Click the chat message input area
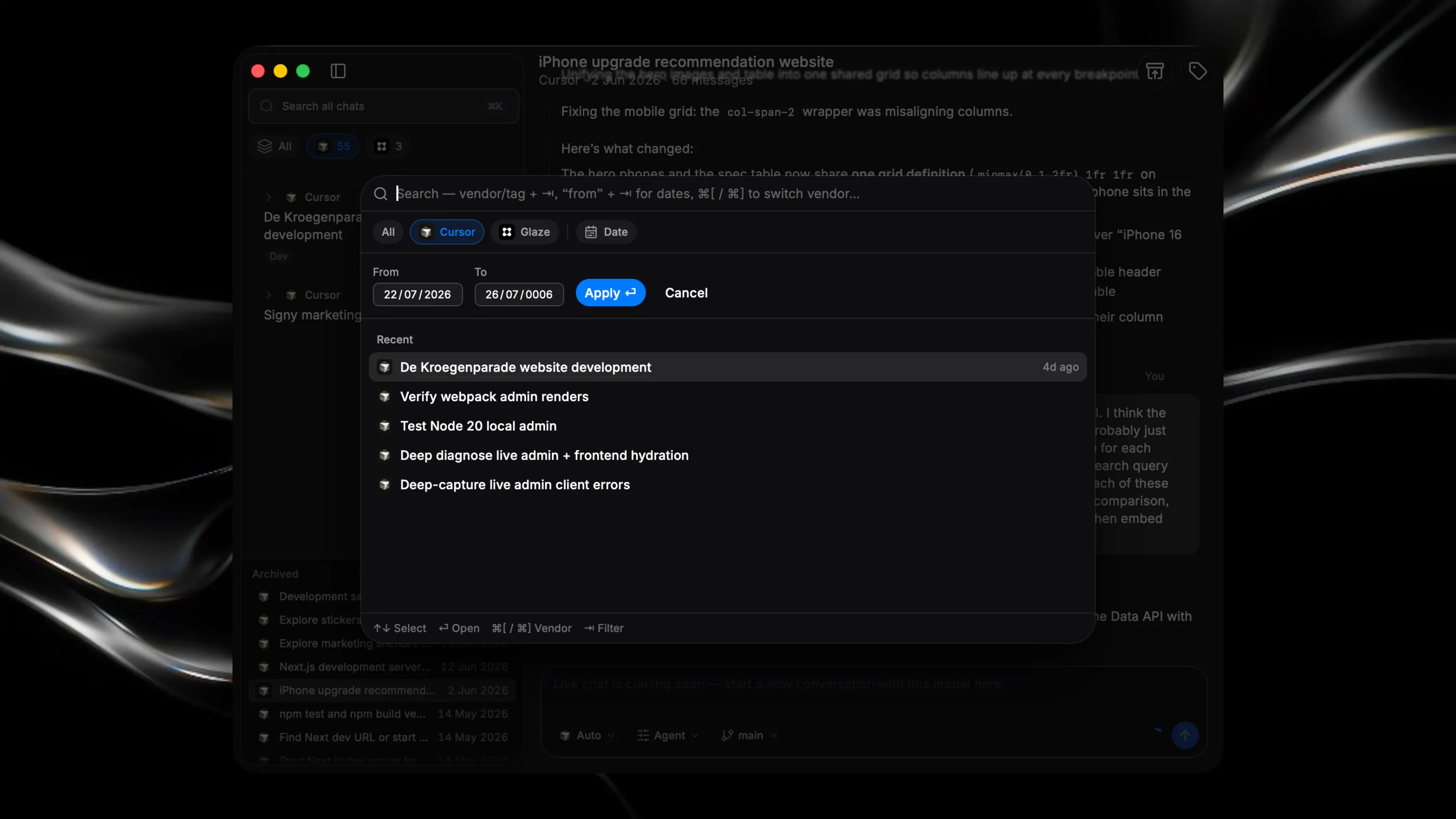The width and height of the screenshot is (1456, 819). 873,684
